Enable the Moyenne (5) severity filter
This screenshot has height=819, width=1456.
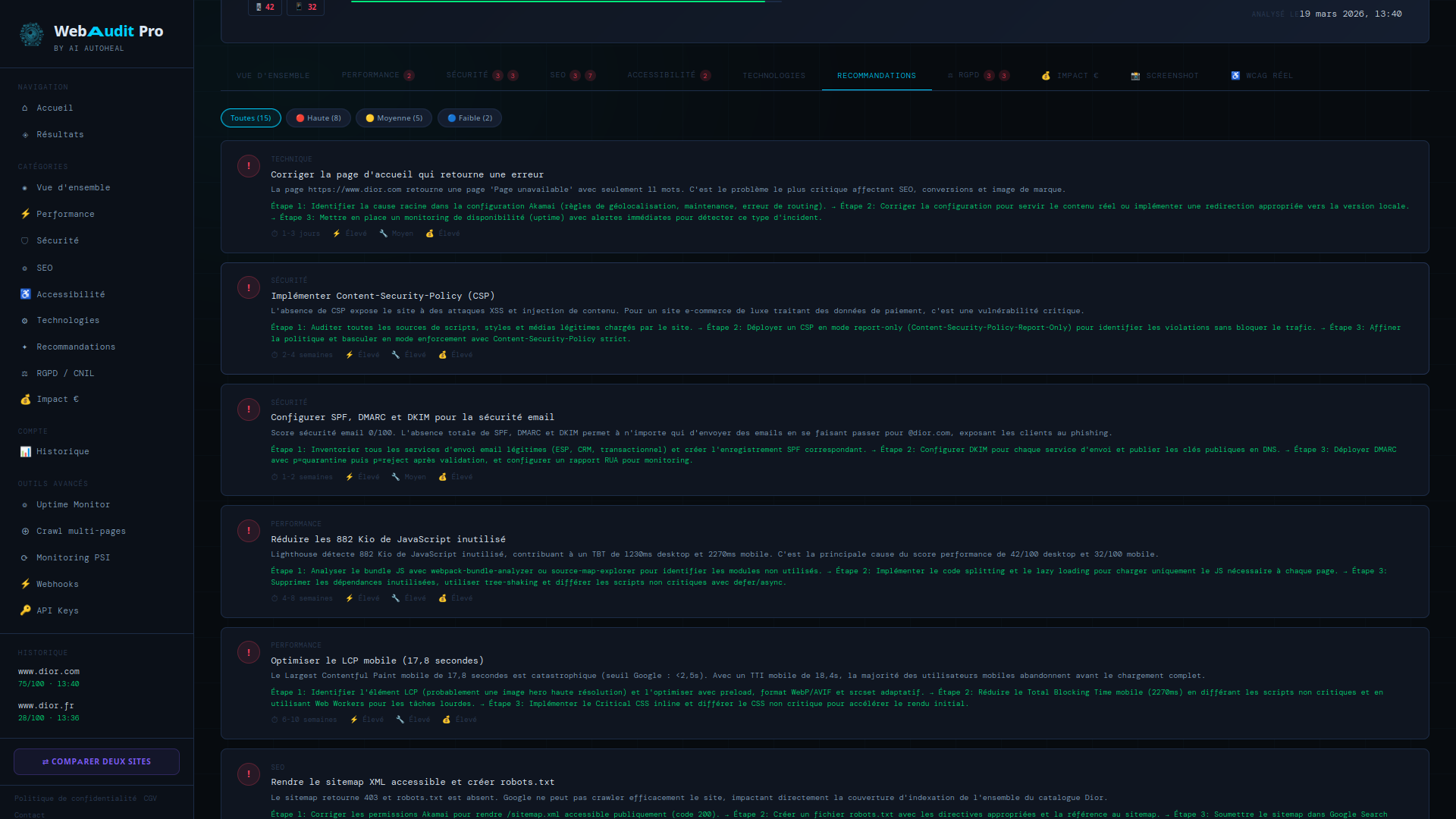[394, 118]
